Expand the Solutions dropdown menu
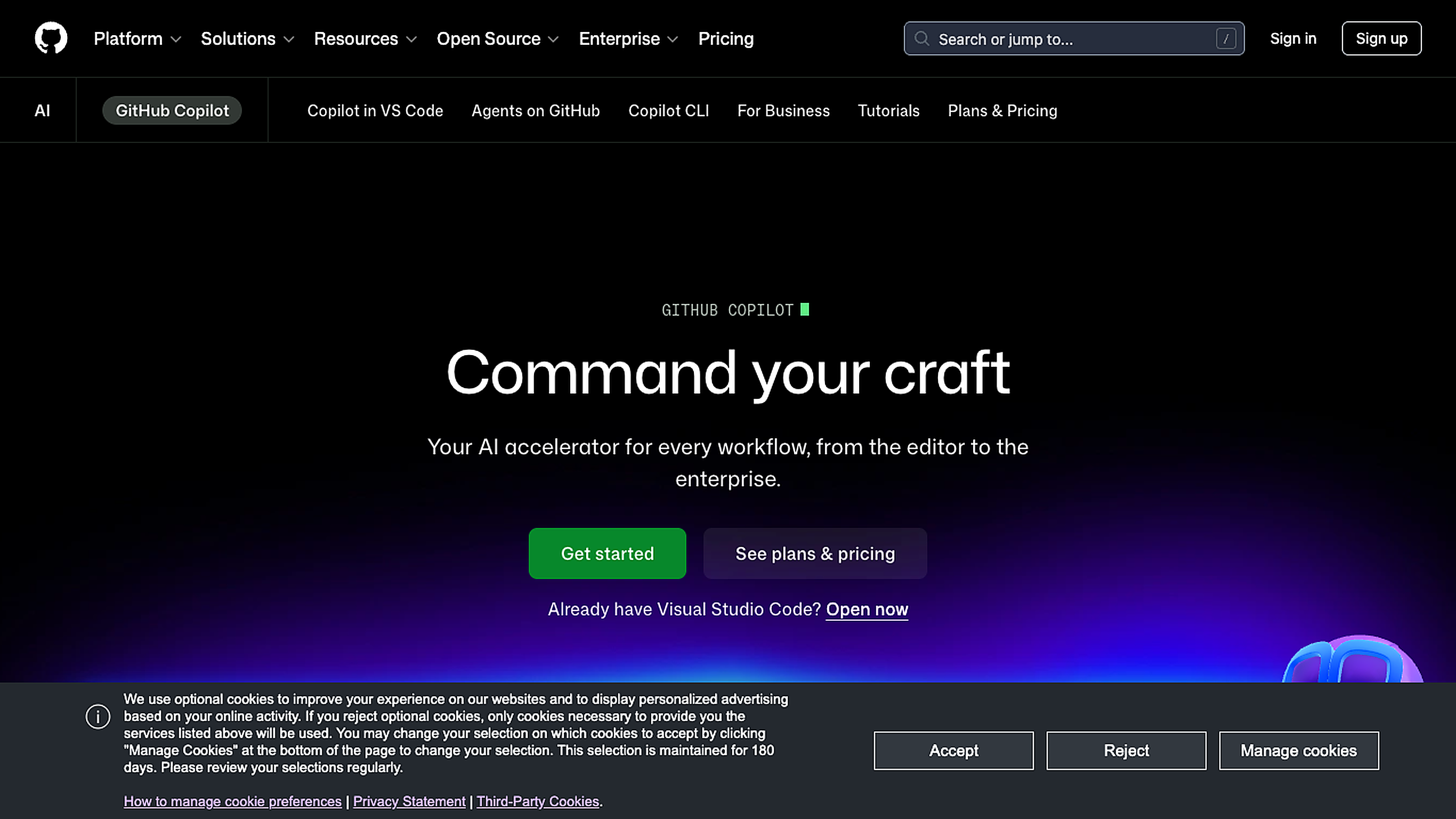This screenshot has width=1456, height=819. click(248, 38)
